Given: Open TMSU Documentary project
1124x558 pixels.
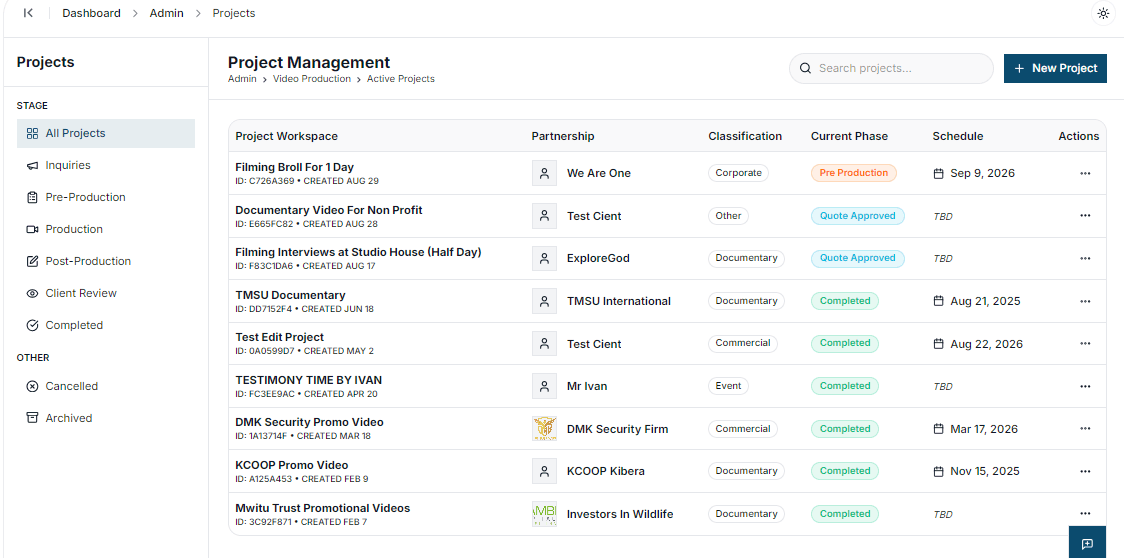Looking at the screenshot, I should point(290,295).
